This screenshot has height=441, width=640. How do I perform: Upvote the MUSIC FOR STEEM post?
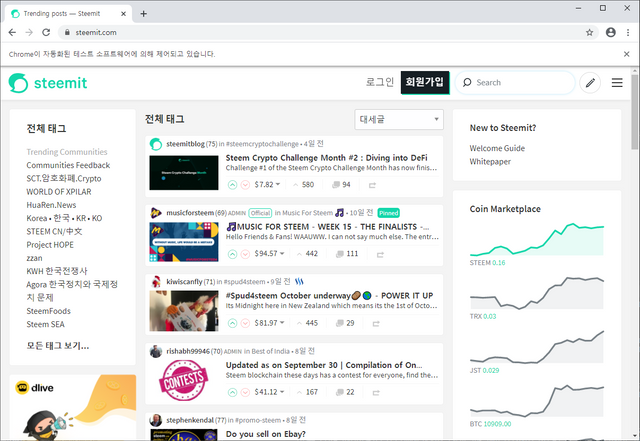(232, 254)
